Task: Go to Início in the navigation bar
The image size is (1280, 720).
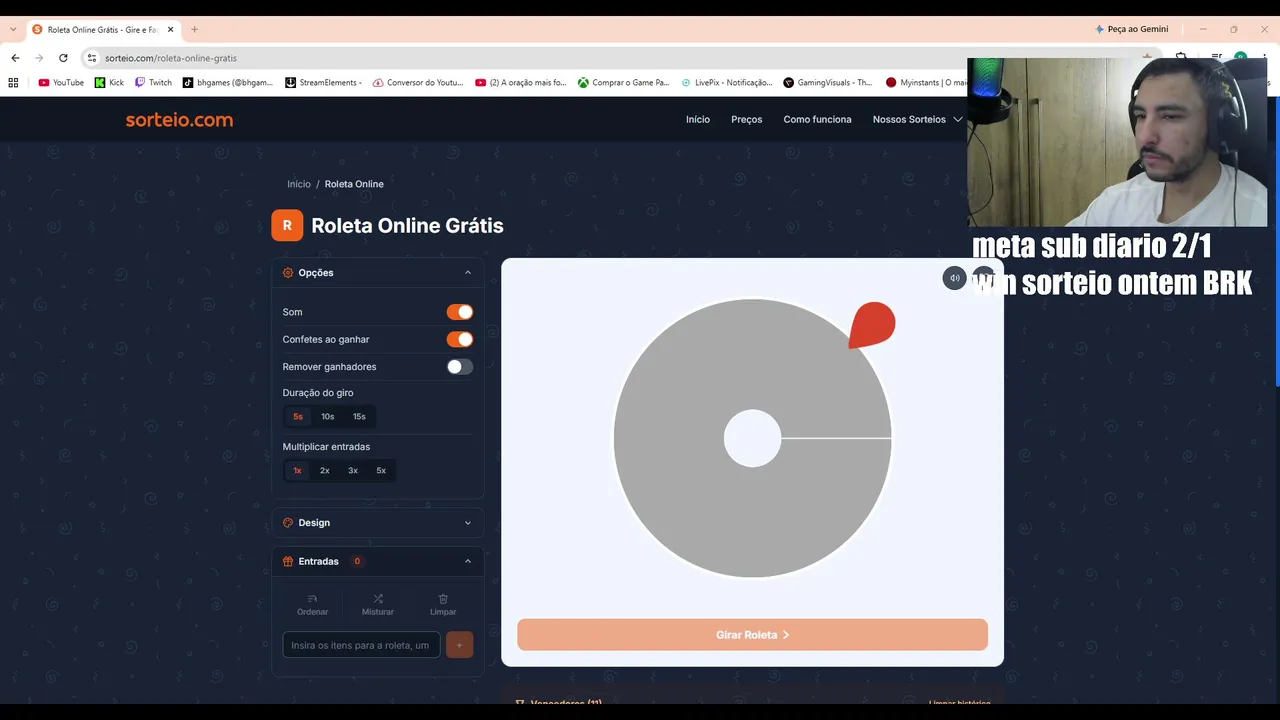Action: click(x=698, y=120)
